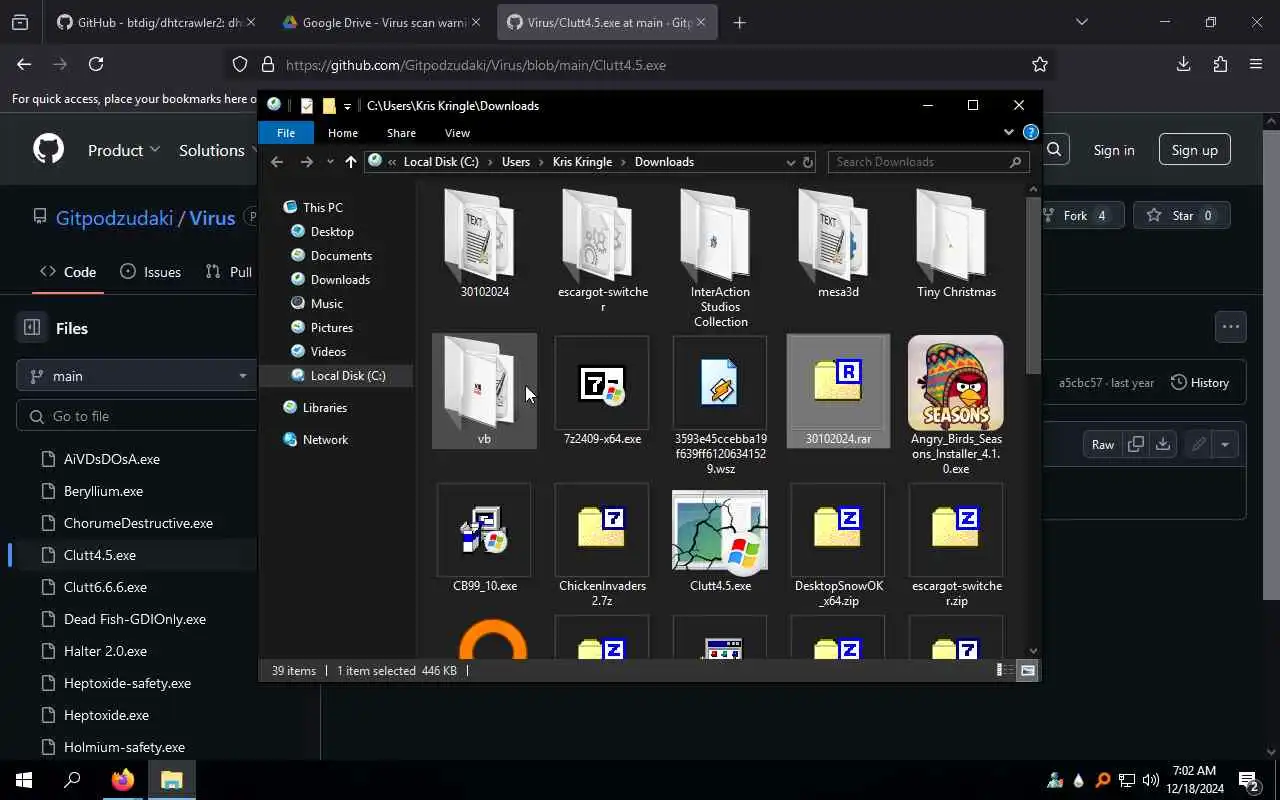Screen dimensions: 1280x800
Task: Reload the GitHub page
Action: pos(96,64)
